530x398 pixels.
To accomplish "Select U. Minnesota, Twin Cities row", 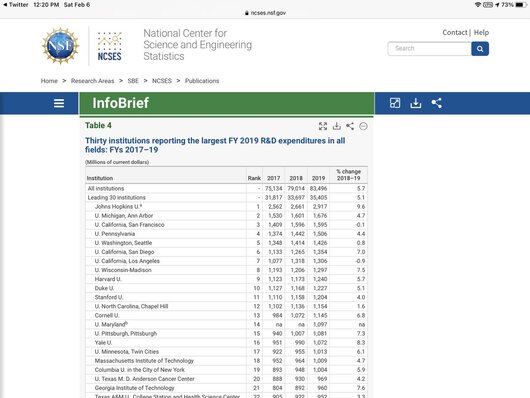I will [x=226, y=352].
